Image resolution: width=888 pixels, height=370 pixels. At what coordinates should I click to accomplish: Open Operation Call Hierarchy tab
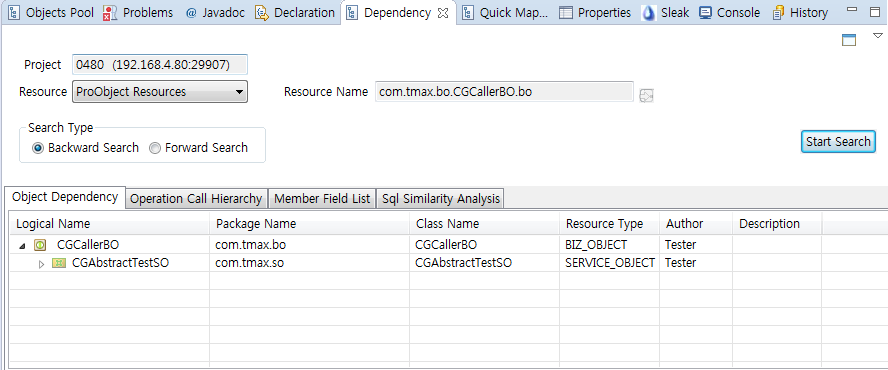coord(196,199)
